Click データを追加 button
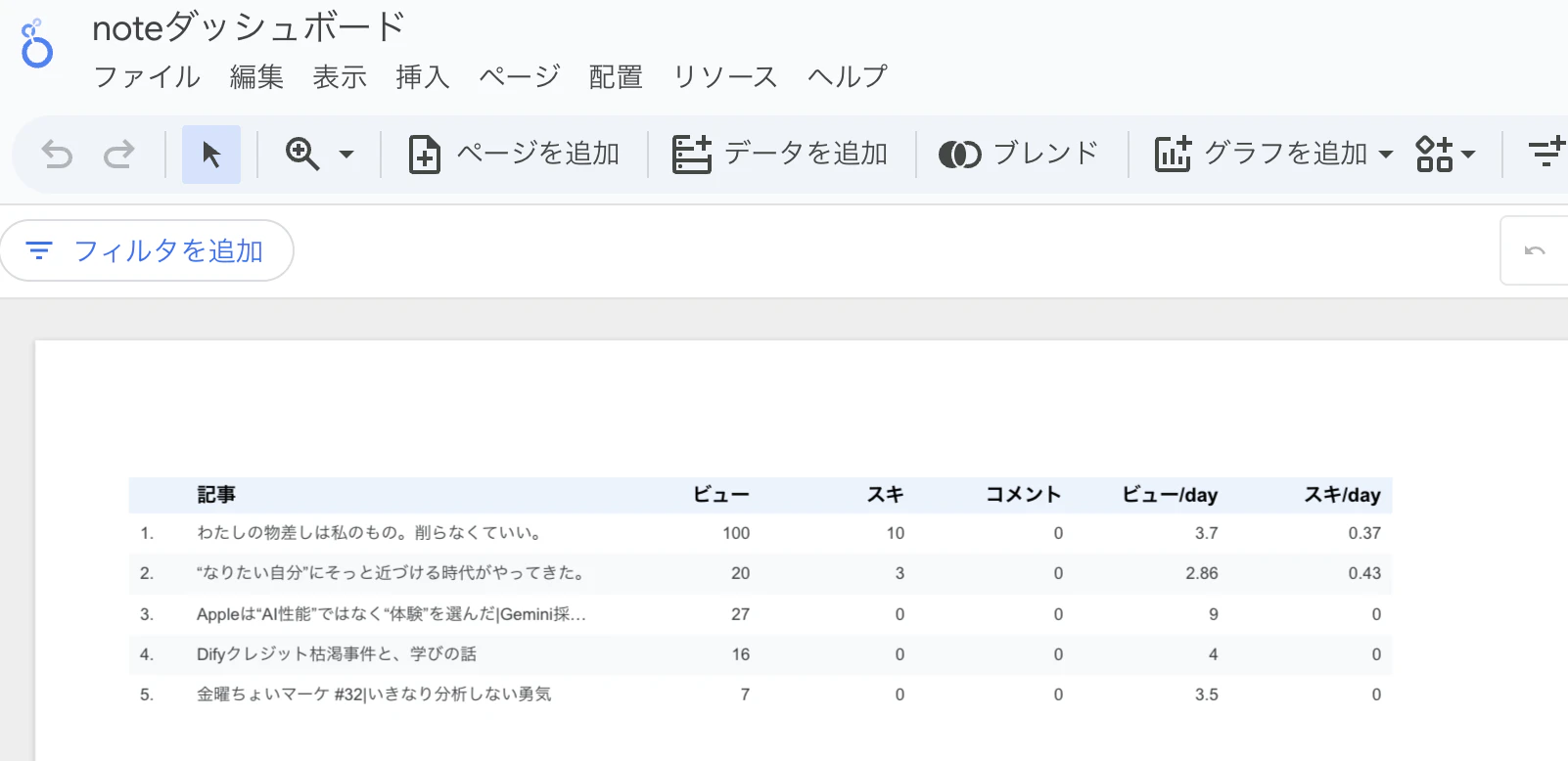This screenshot has height=761, width=1568. tap(780, 155)
